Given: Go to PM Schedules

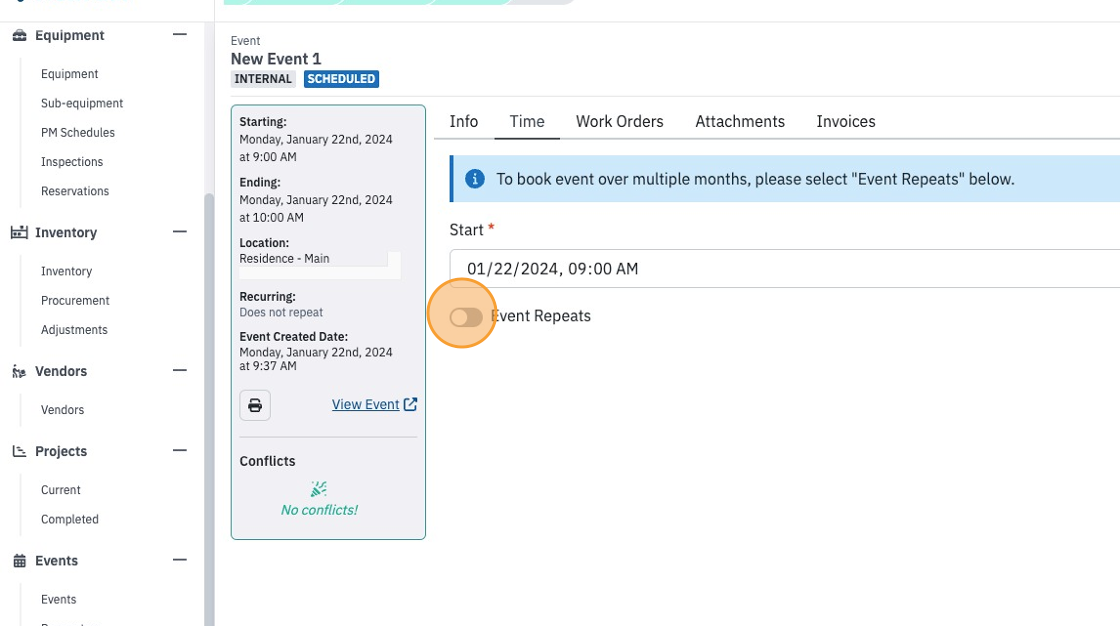Looking at the screenshot, I should point(78,132).
